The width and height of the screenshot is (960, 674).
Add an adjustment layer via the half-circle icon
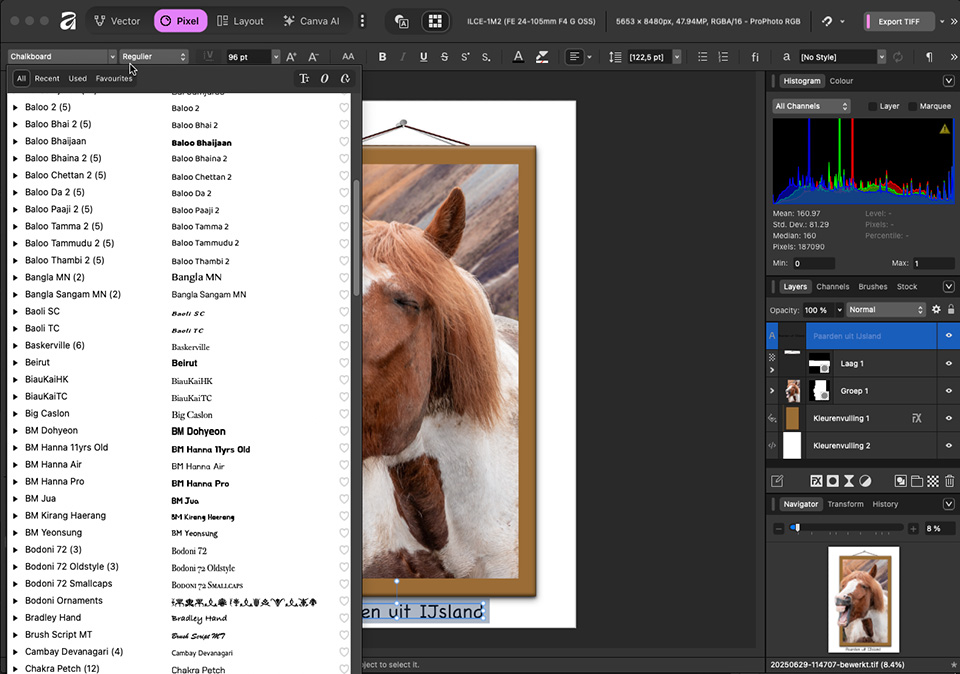(x=865, y=482)
